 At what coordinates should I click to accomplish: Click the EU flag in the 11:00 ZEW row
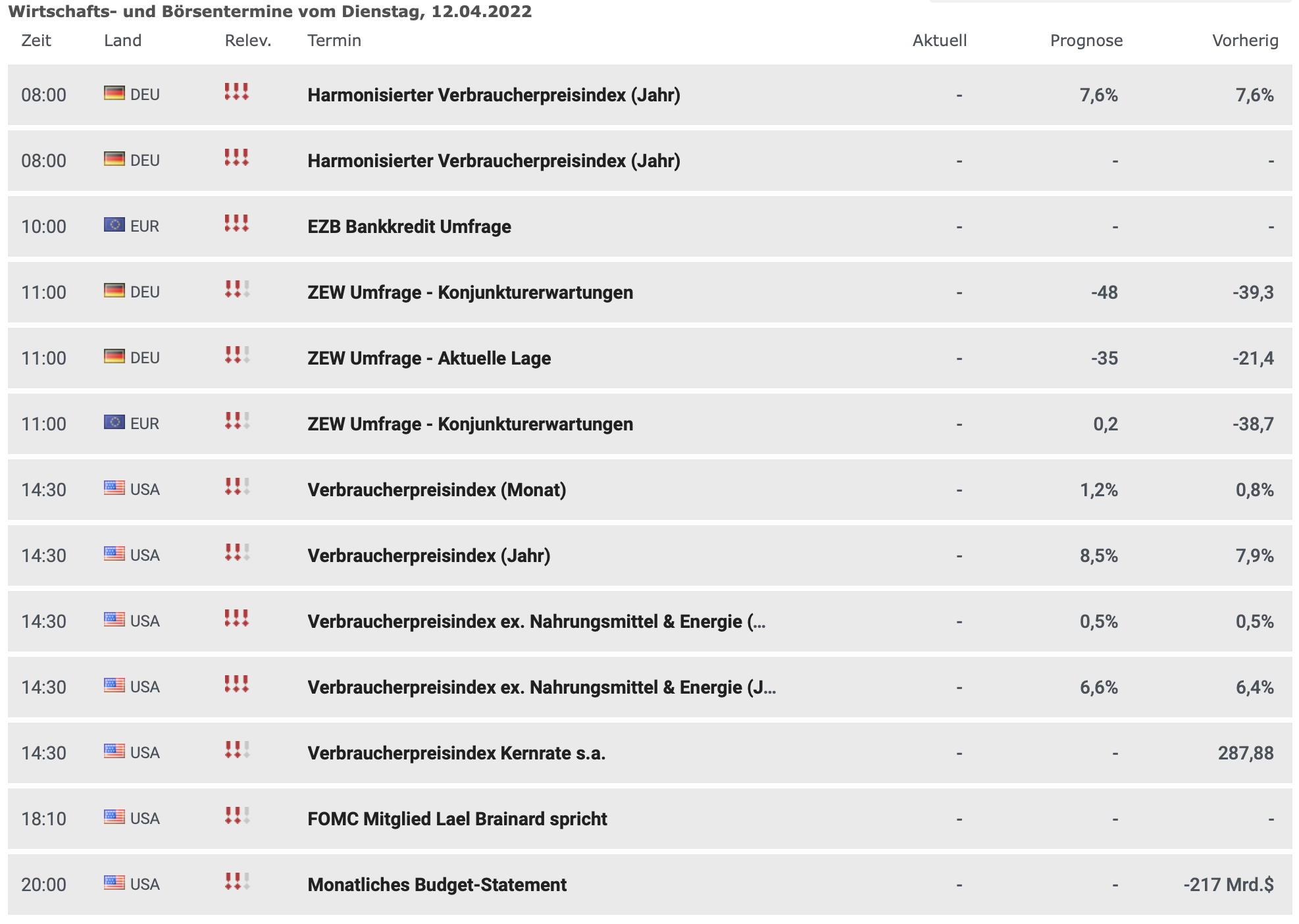(114, 422)
